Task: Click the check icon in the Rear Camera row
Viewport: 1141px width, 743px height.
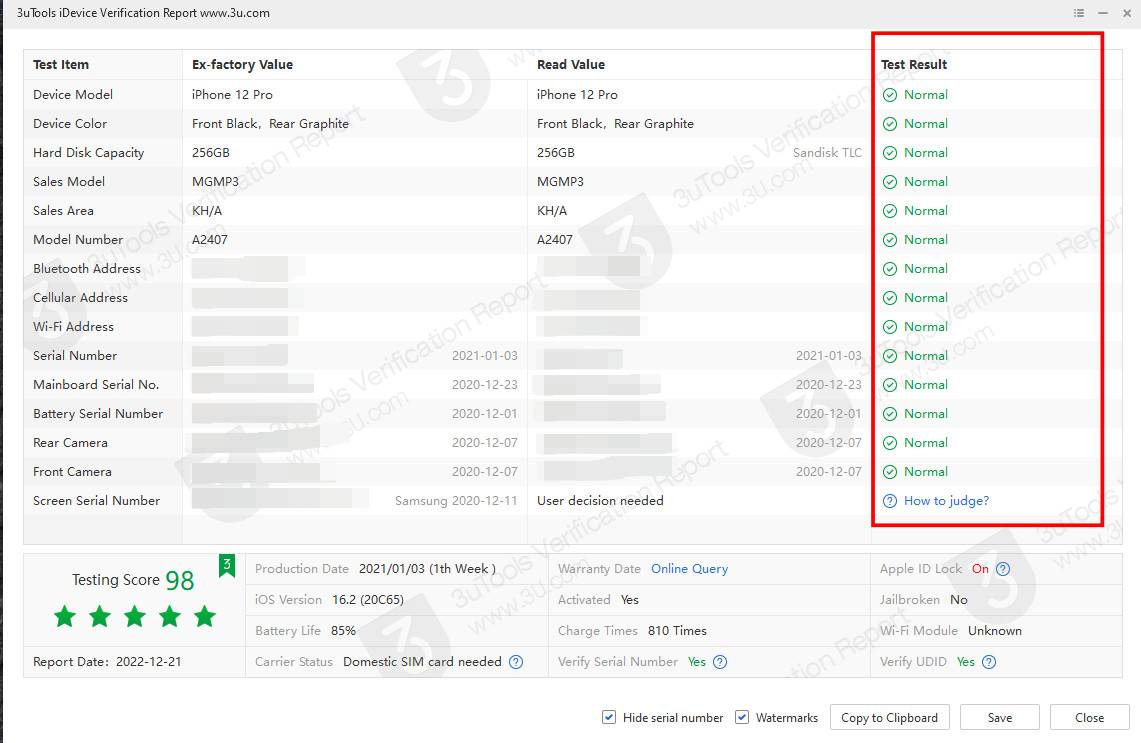Action: click(x=889, y=443)
